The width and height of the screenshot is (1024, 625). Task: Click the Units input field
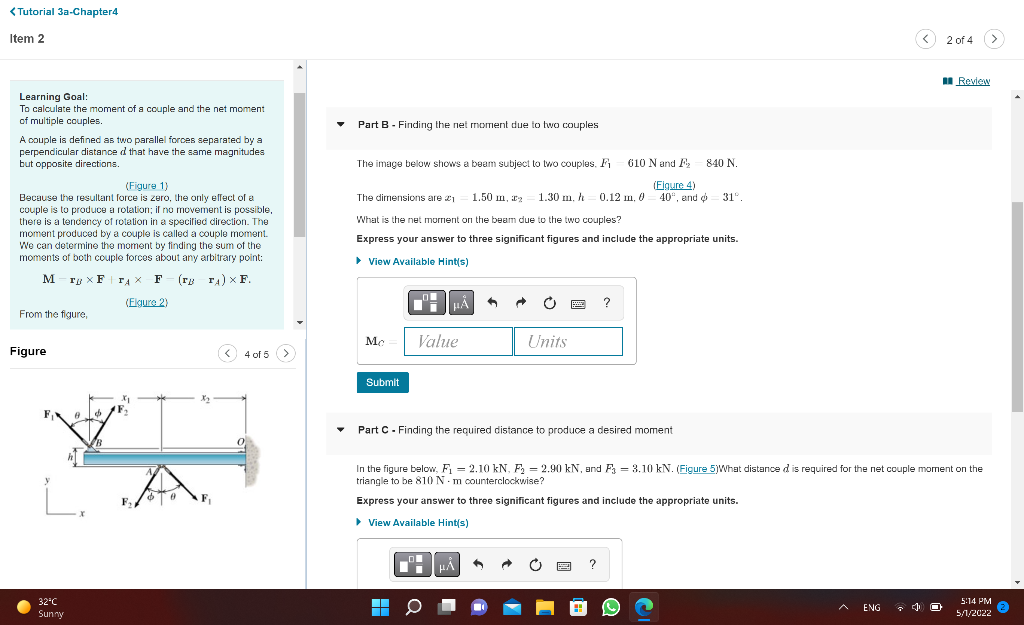pyautogui.click(x=568, y=342)
